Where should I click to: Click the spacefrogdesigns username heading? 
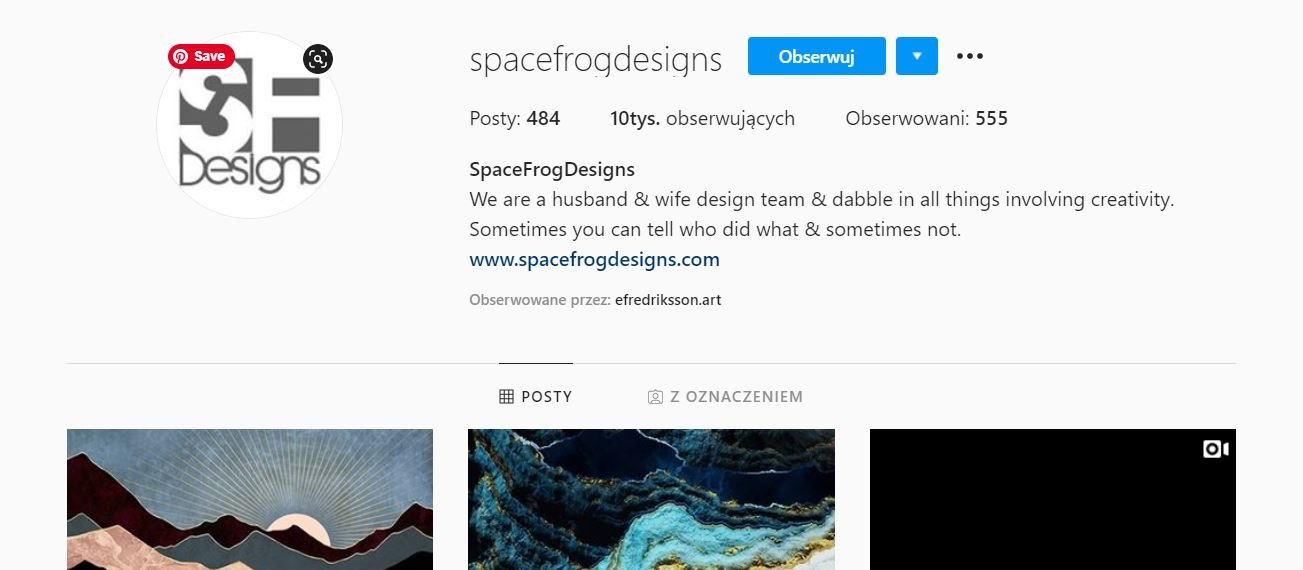tap(596, 60)
